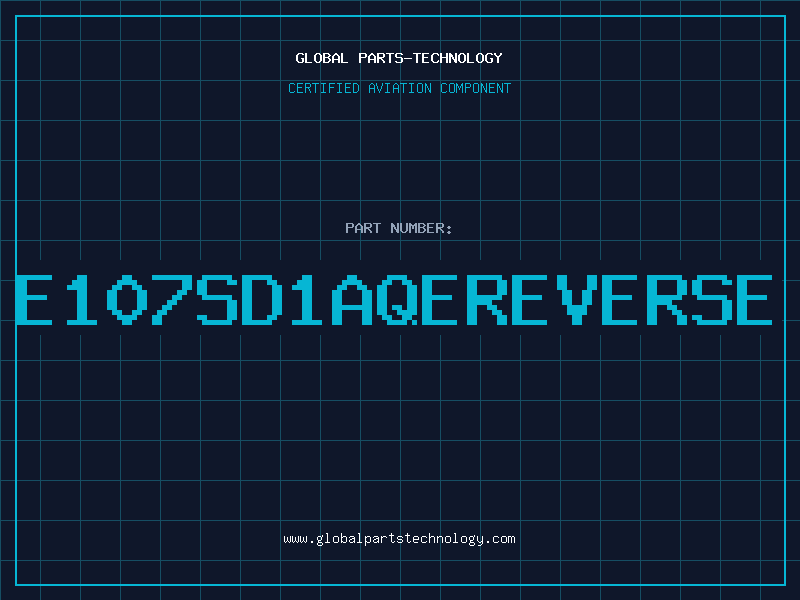
Task: Click the part number E107SD1AQEREVERSE
Action: pyautogui.click(x=394, y=299)
